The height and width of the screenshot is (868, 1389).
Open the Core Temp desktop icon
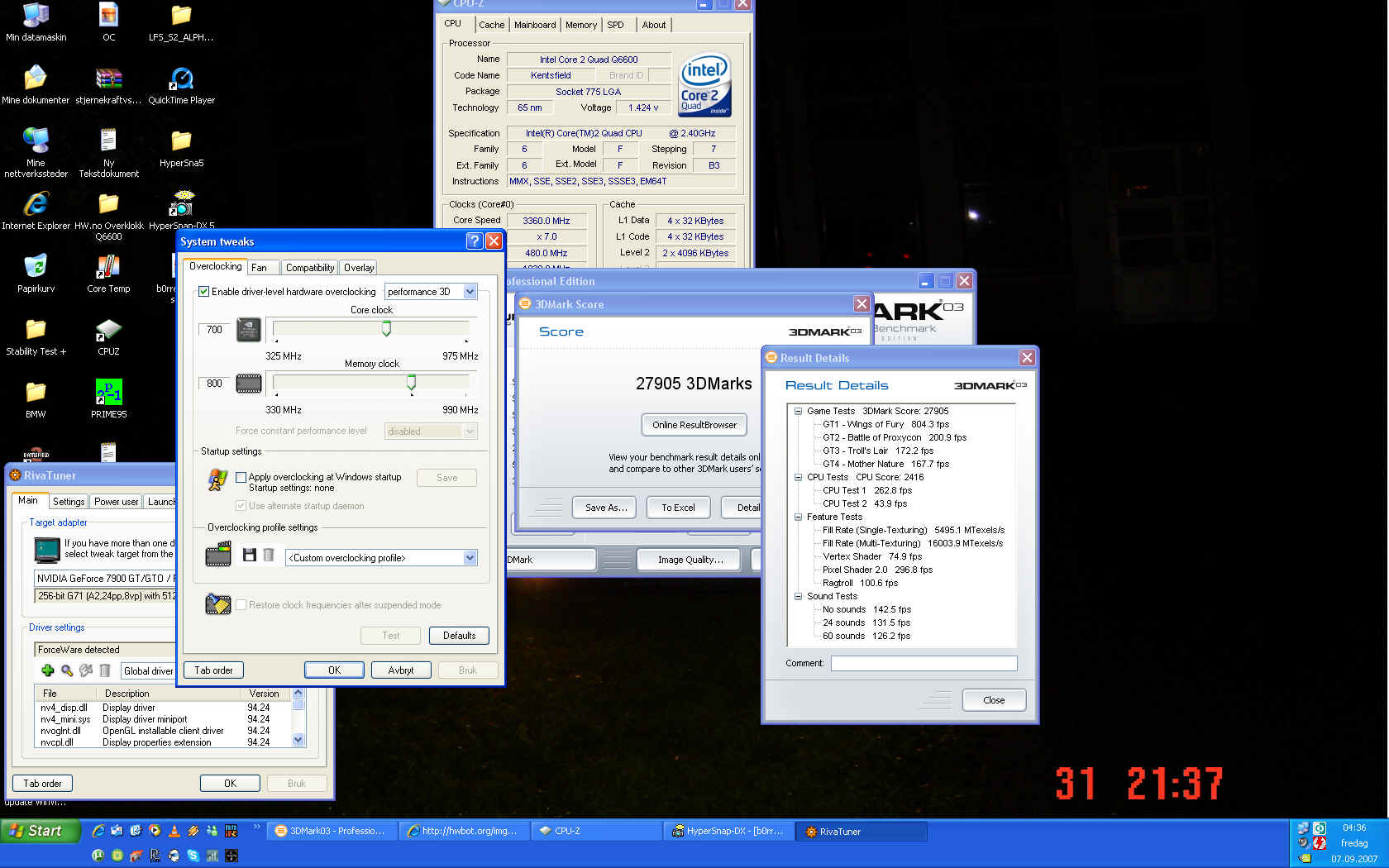(108, 274)
